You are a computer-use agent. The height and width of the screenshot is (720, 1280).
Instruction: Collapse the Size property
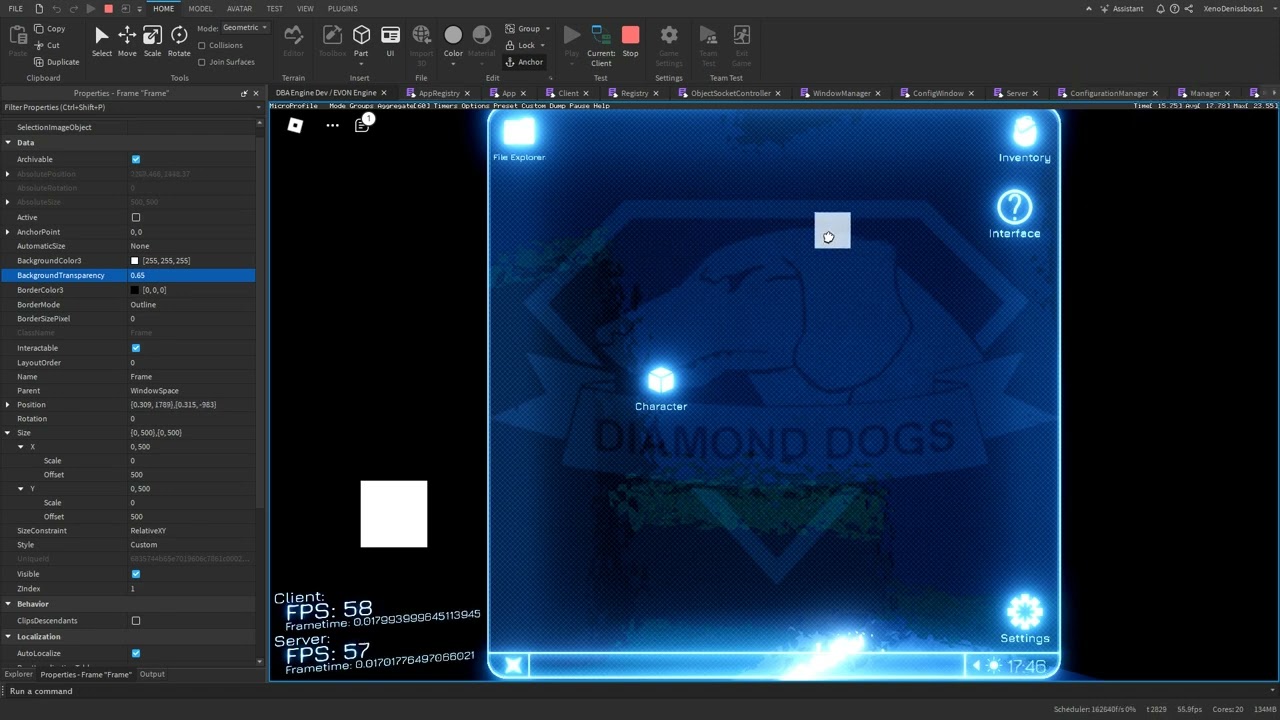8,433
